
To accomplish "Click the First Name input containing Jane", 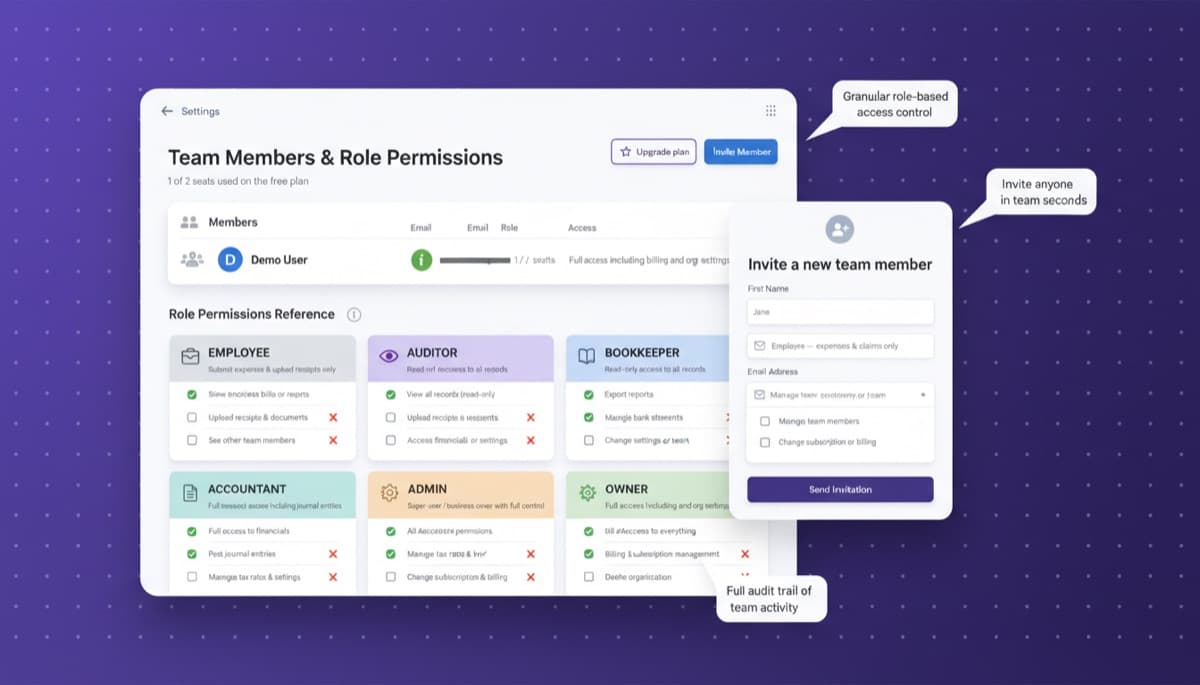I will pyautogui.click(x=839, y=312).
